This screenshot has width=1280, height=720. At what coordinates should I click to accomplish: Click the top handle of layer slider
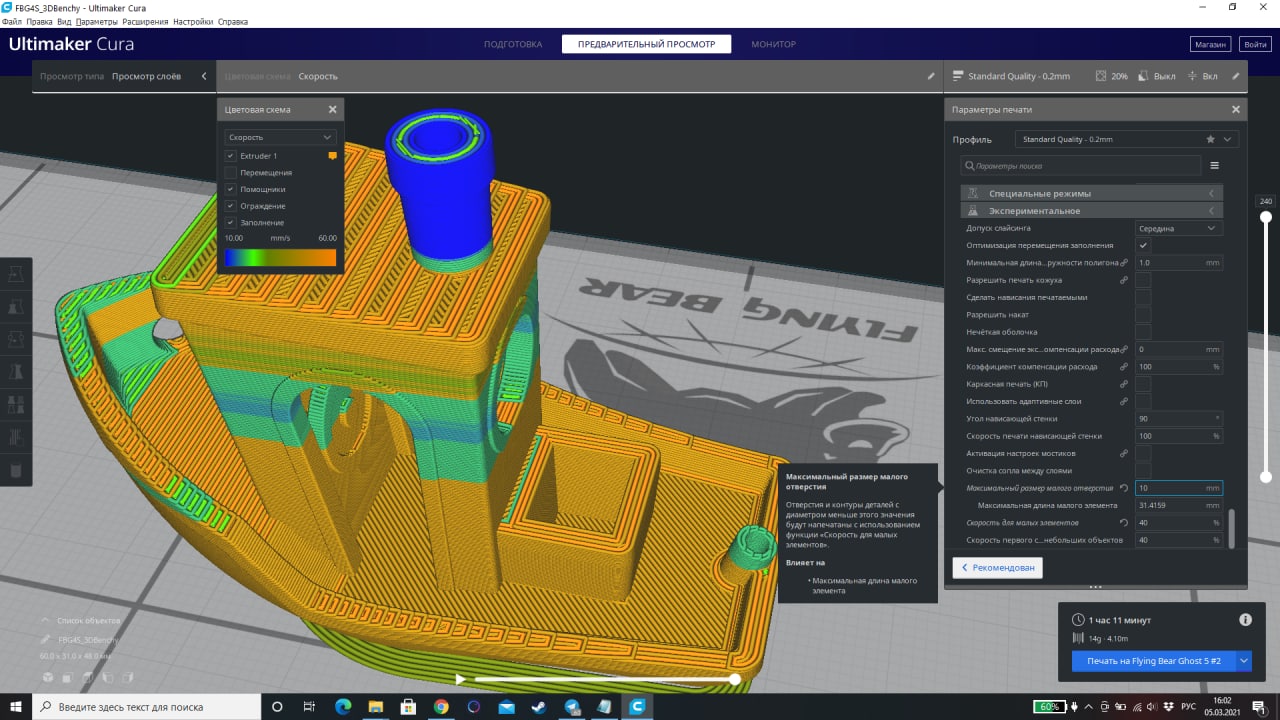(1266, 216)
